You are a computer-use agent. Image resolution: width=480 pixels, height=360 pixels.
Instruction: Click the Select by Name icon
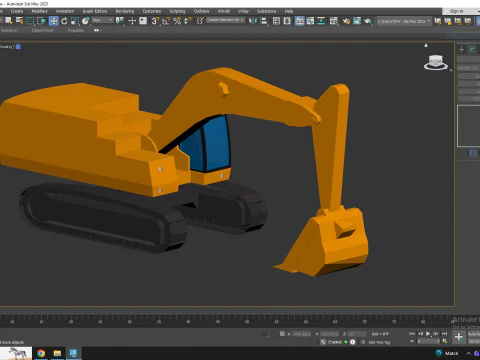pos(19,21)
